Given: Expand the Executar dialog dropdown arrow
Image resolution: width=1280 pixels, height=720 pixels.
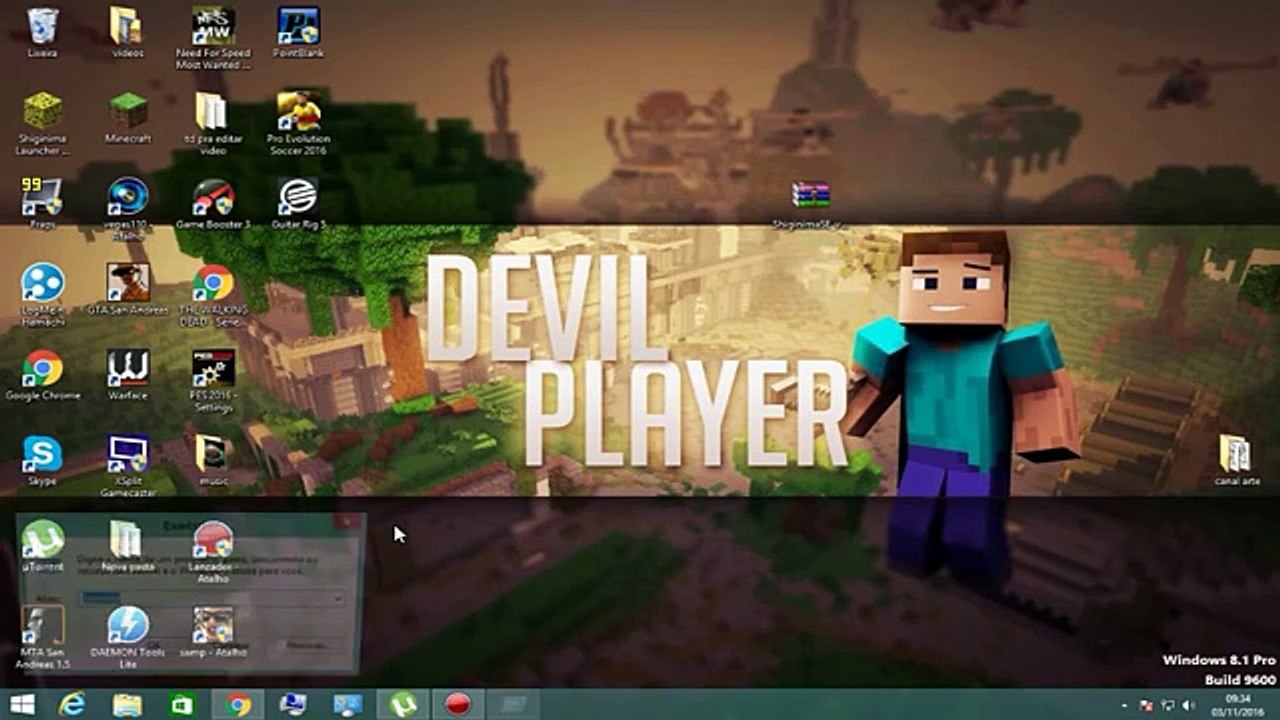Looking at the screenshot, I should [338, 598].
